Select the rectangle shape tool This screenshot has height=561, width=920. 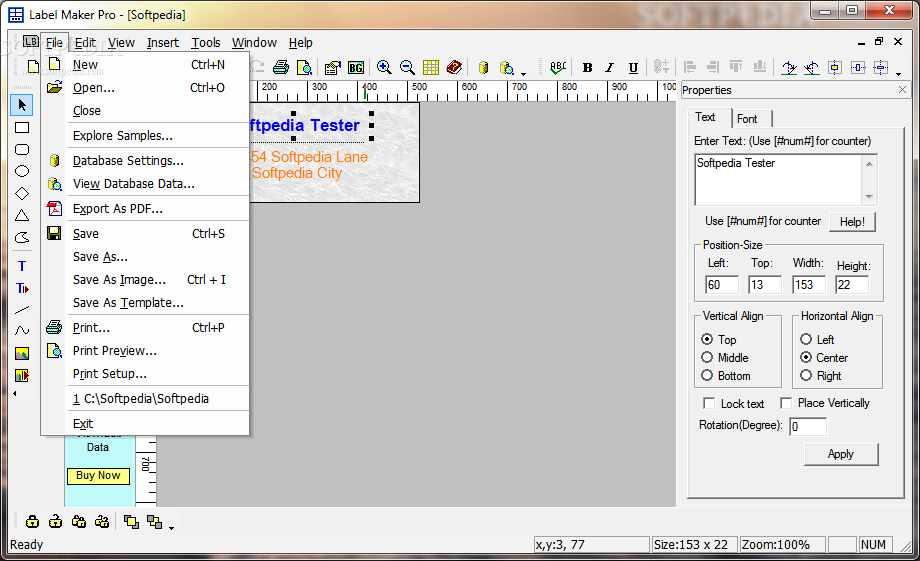[x=22, y=127]
